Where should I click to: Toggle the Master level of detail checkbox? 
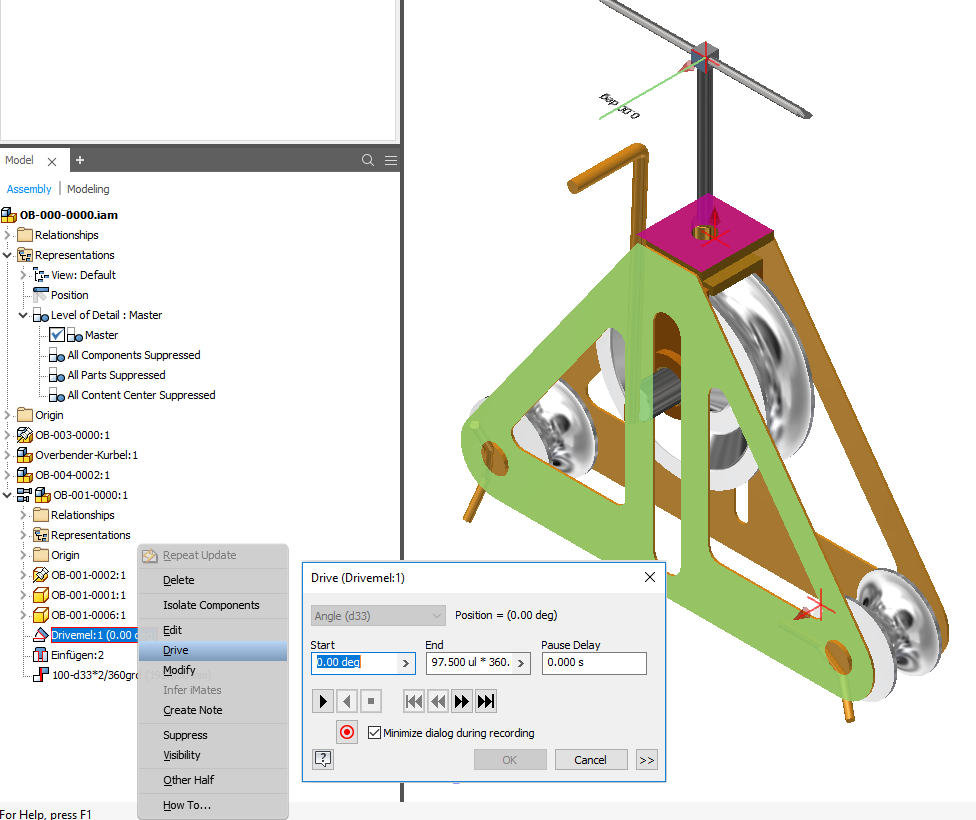(57, 335)
